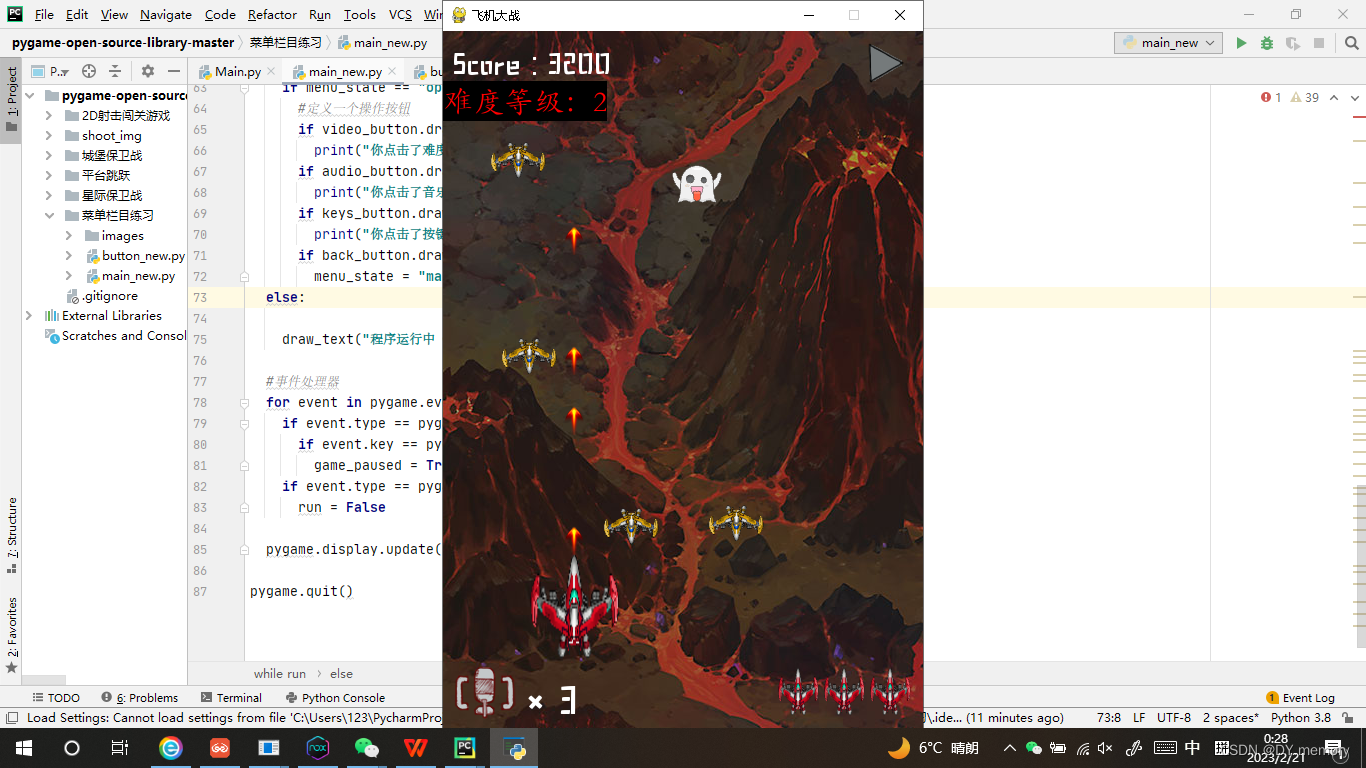Image resolution: width=1366 pixels, height=768 pixels.
Task: Click Run with Coverage icon
Action: (x=1293, y=43)
